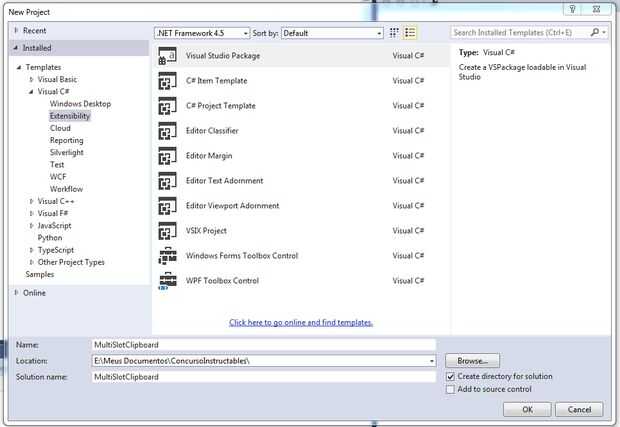Select the Visual Studio Package template icon
The width and height of the screenshot is (620, 427).
pos(167,56)
